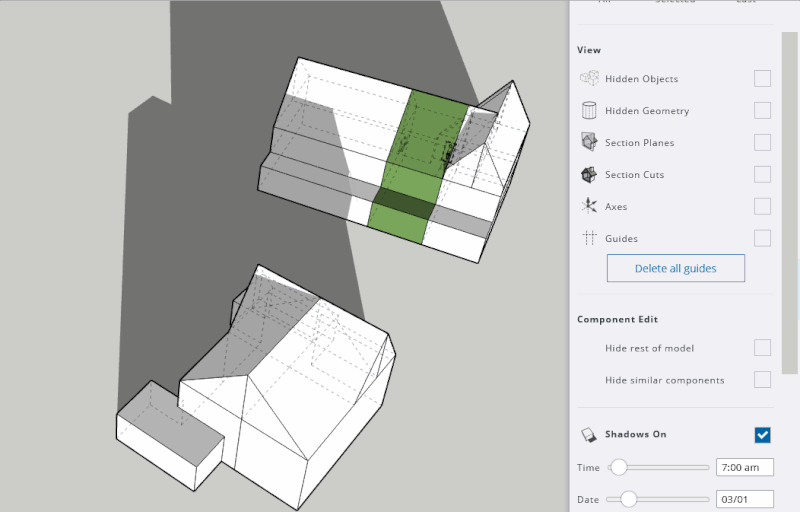Click the 7:00 am time field
The image size is (800, 512).
point(745,467)
